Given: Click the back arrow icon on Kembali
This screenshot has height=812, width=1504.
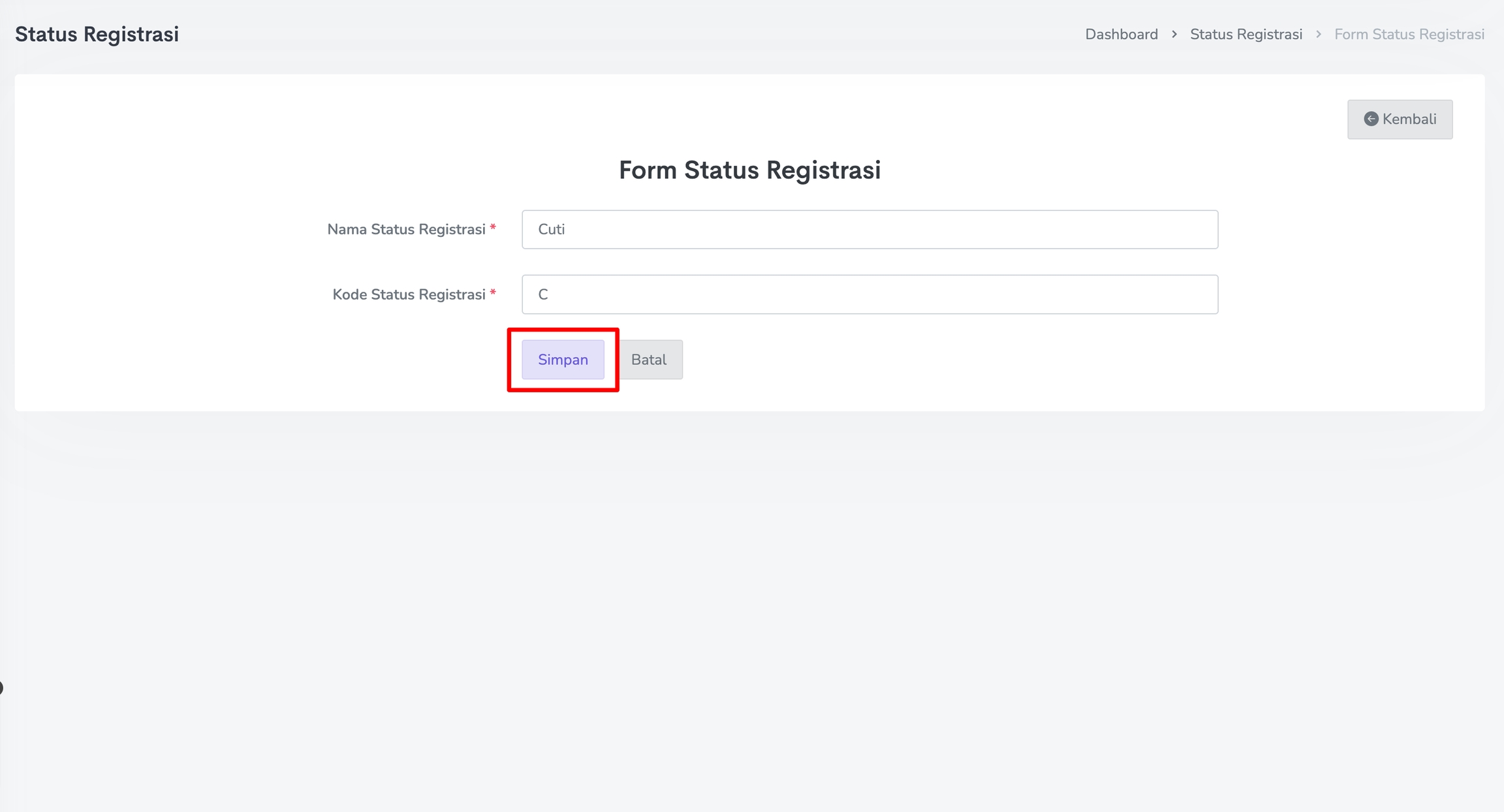Looking at the screenshot, I should click(x=1371, y=119).
